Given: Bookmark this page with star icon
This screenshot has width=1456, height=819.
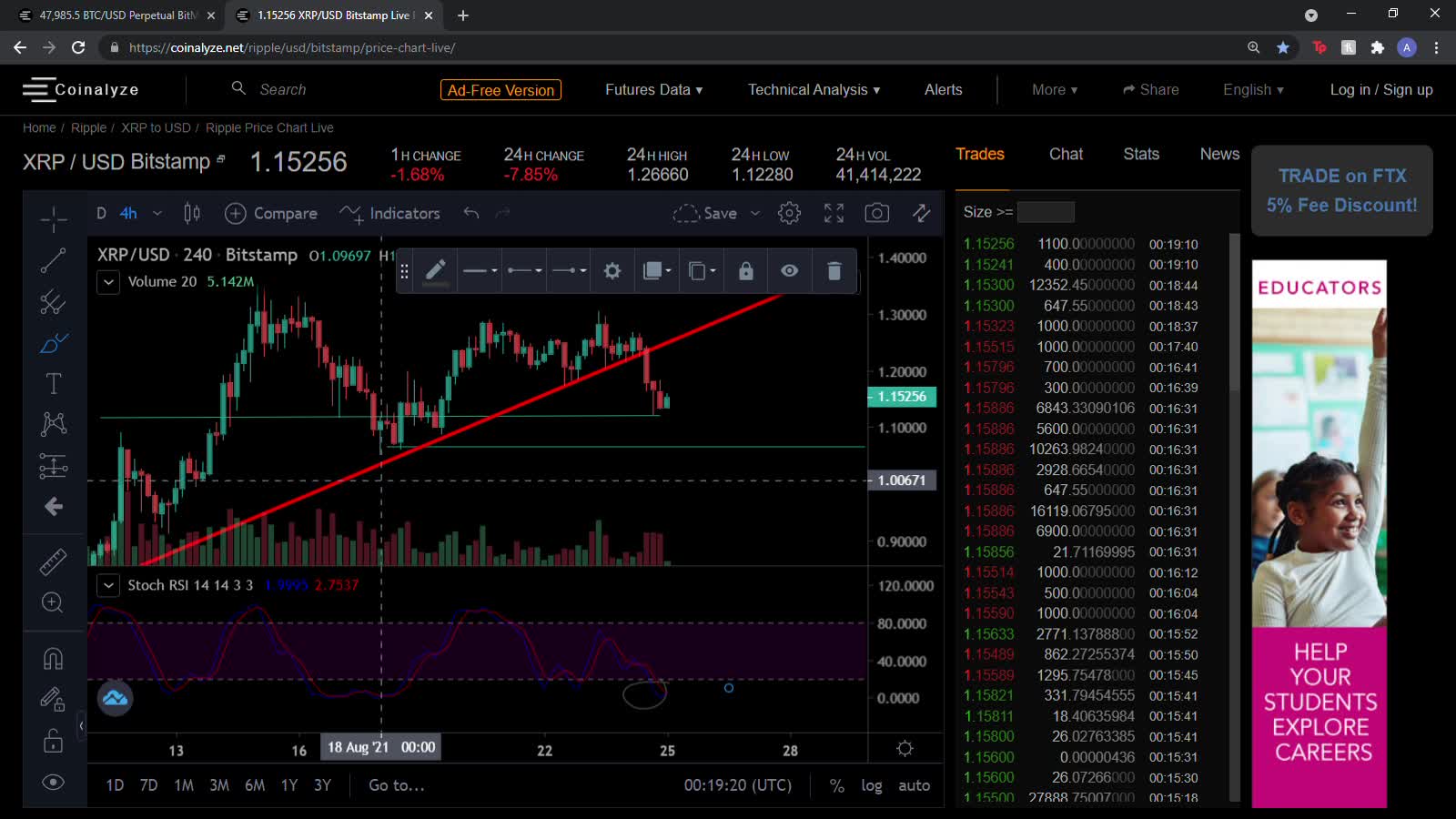Looking at the screenshot, I should pyautogui.click(x=1283, y=47).
